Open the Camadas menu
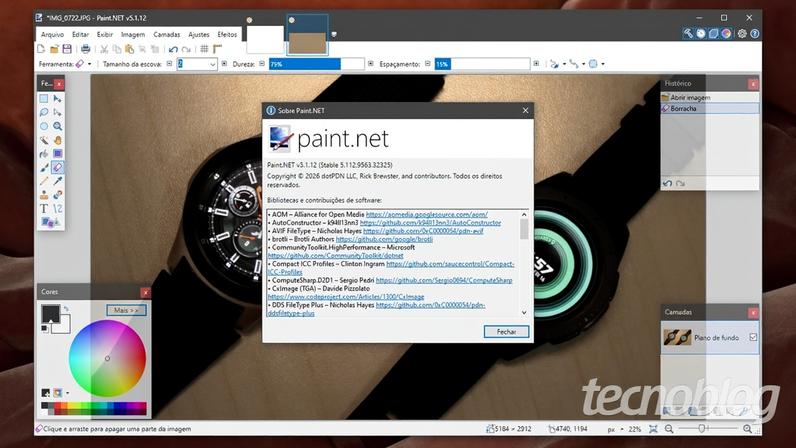Viewport: 796px width, 448px height. tap(167, 35)
